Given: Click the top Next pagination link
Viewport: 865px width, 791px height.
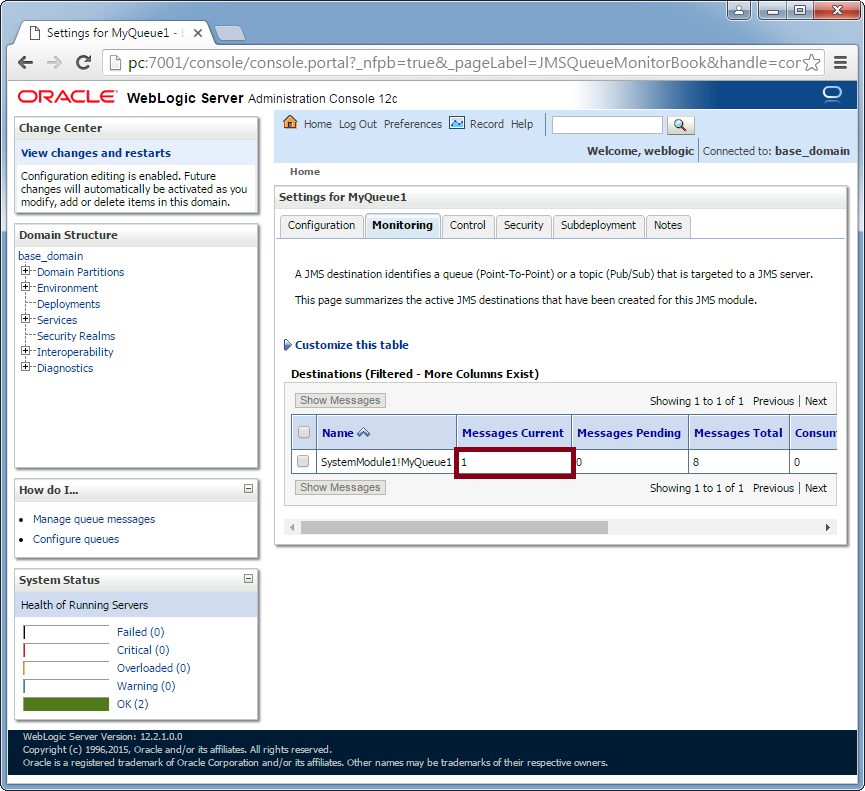Looking at the screenshot, I should pos(816,401).
